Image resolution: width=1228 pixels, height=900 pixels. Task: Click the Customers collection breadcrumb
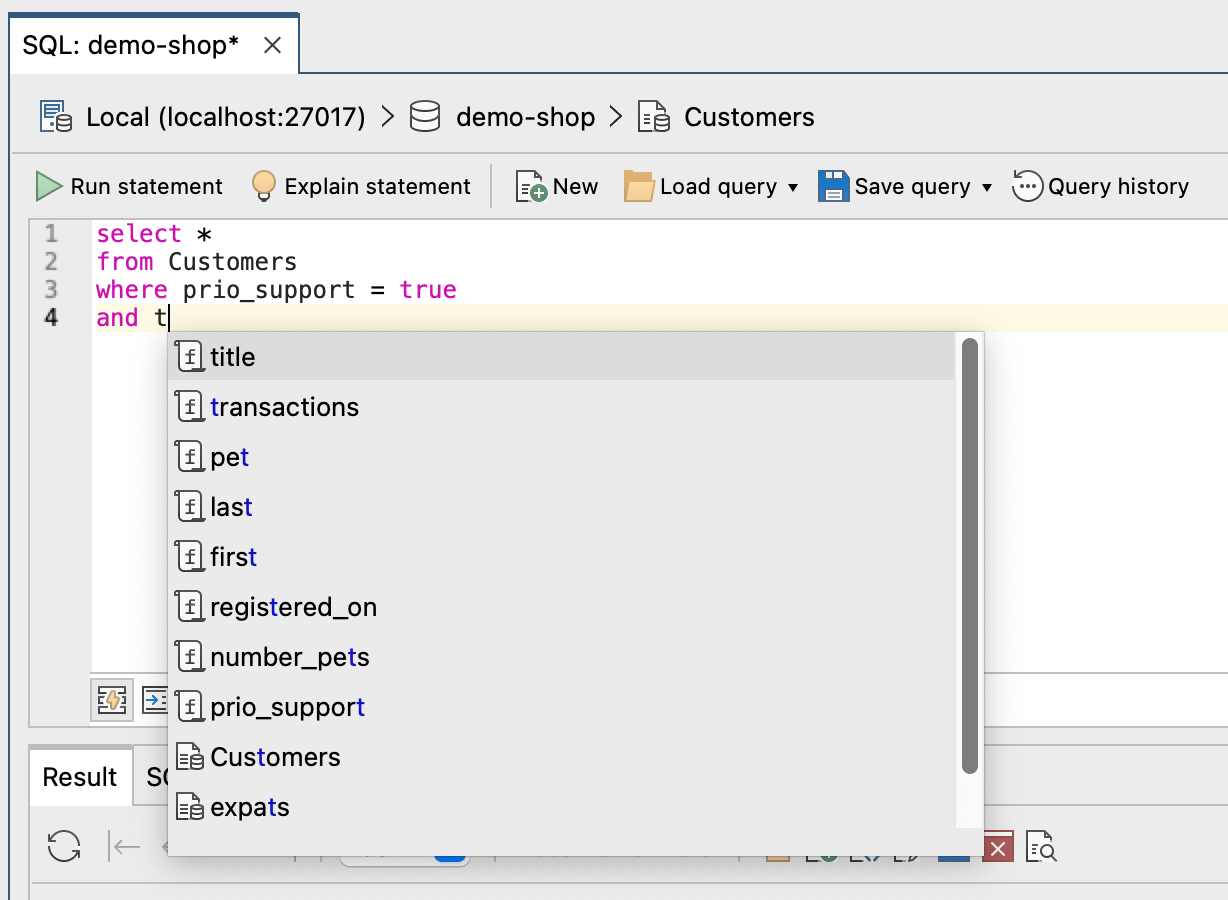748,117
